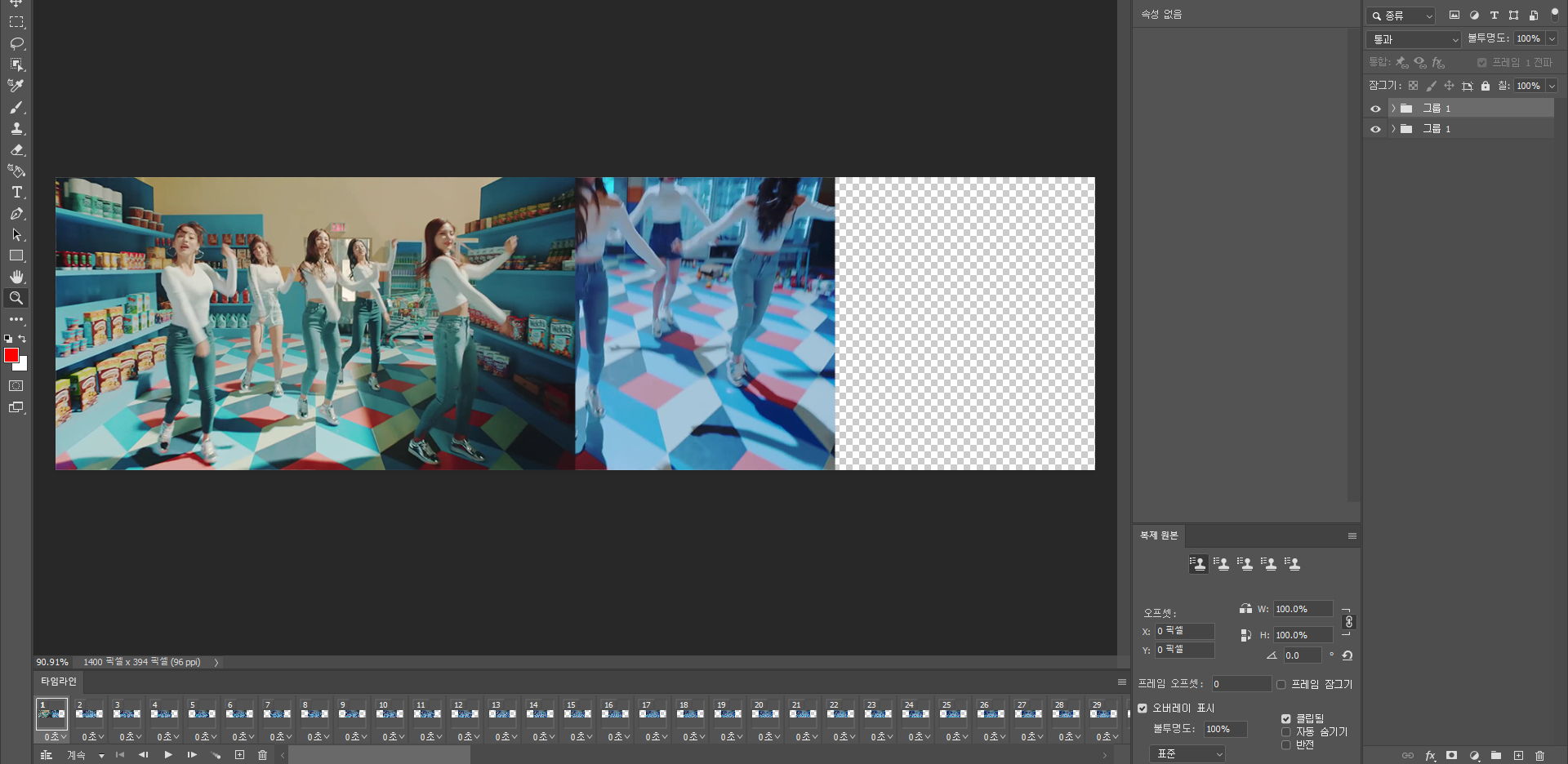Viewport: 1568px width, 764px height.
Task: Select the Rectangular Marquee tool
Action: pos(16,22)
